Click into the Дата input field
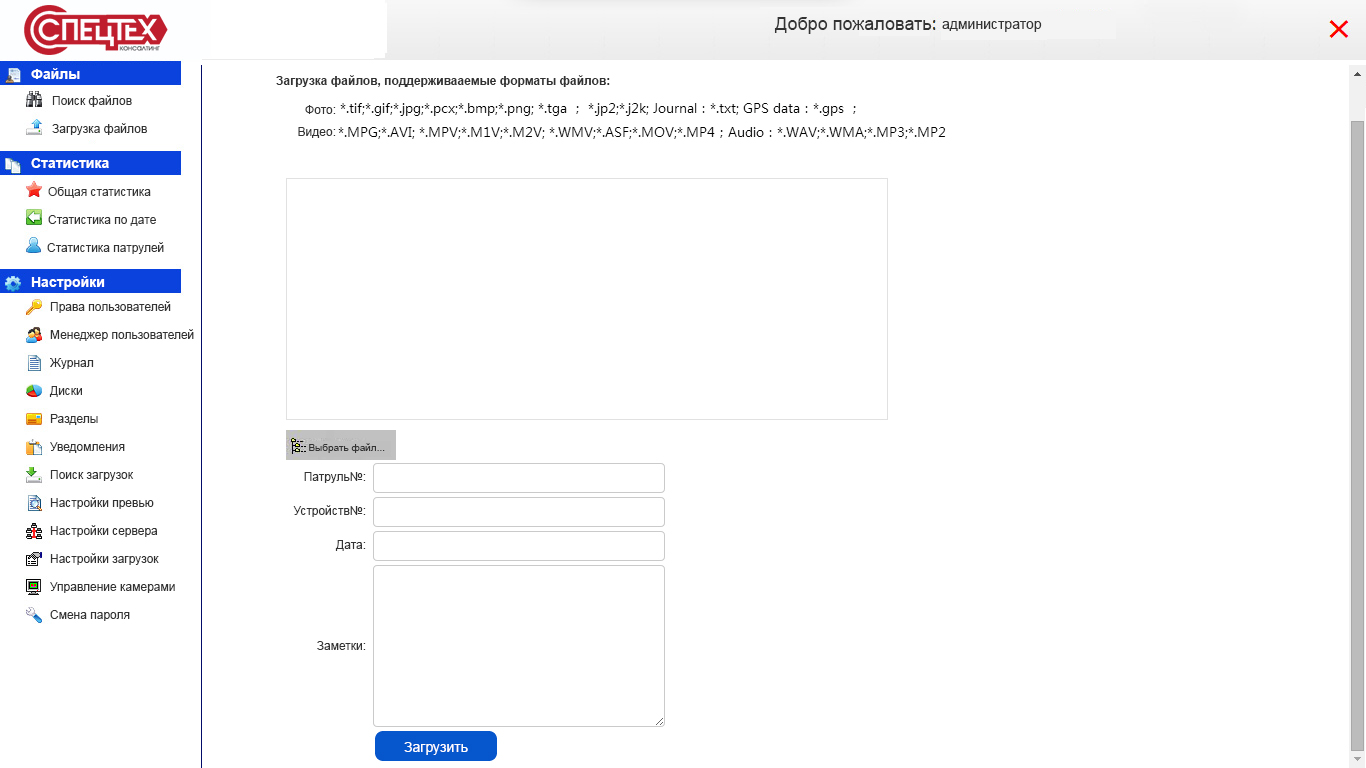 click(518, 546)
